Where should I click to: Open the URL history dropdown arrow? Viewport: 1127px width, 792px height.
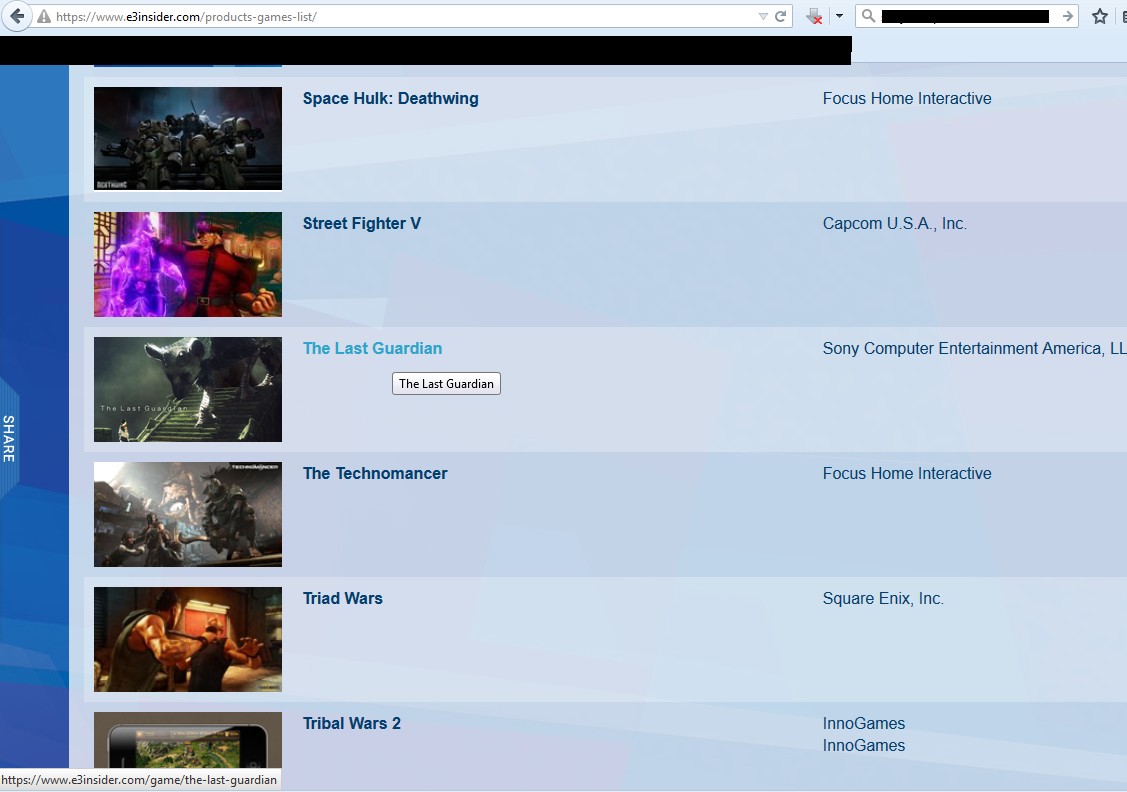point(763,16)
